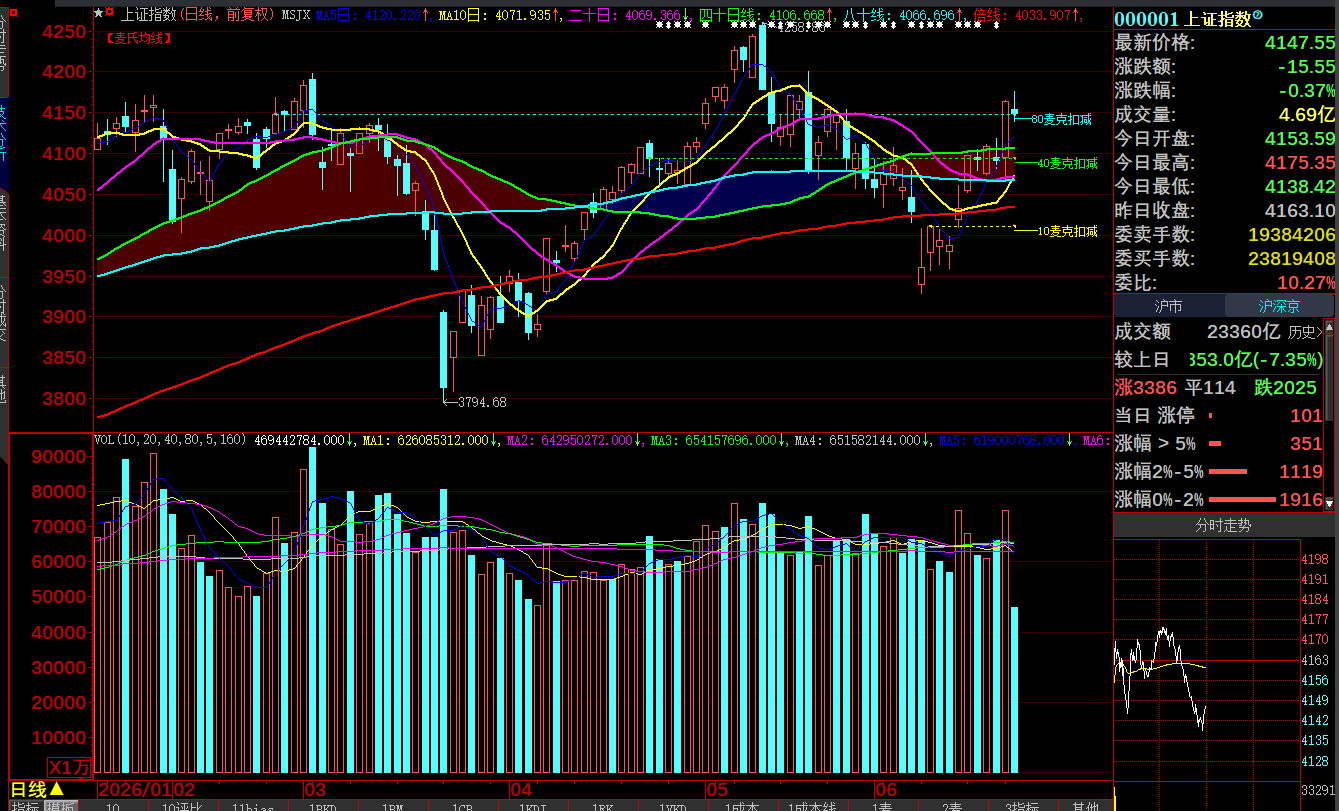Screen dimensions: 1339x811
Task: Click the 涨幅0%-2% progress bar
Action: click(1242, 499)
